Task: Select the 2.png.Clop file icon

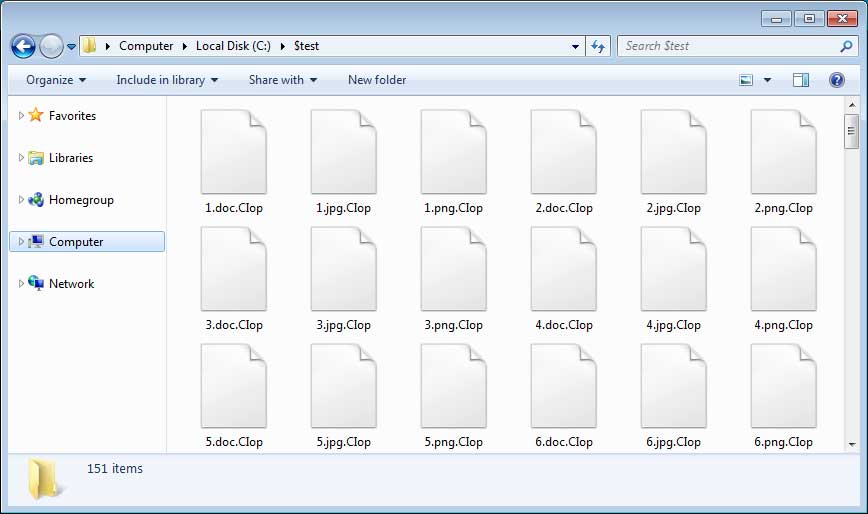Action: point(783,152)
